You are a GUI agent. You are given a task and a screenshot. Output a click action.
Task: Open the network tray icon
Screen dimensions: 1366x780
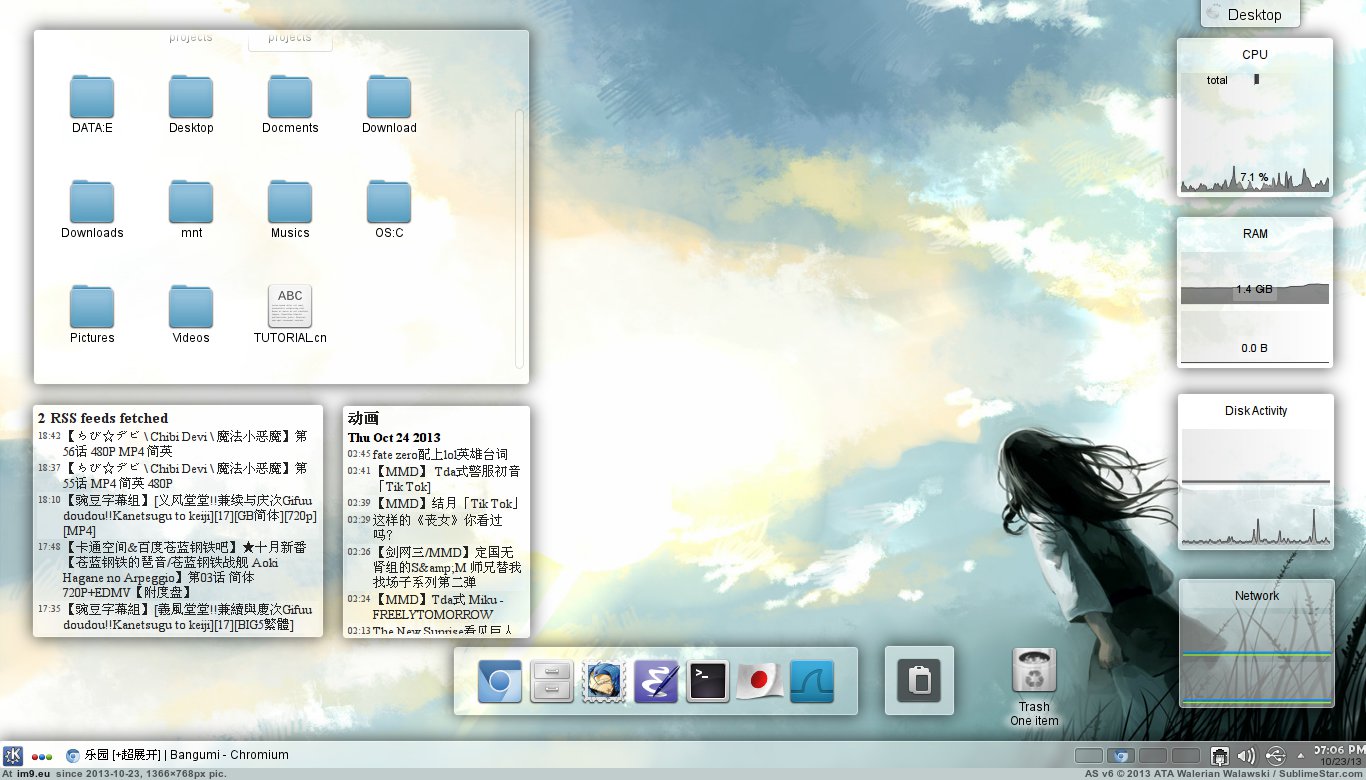pos(1220,756)
